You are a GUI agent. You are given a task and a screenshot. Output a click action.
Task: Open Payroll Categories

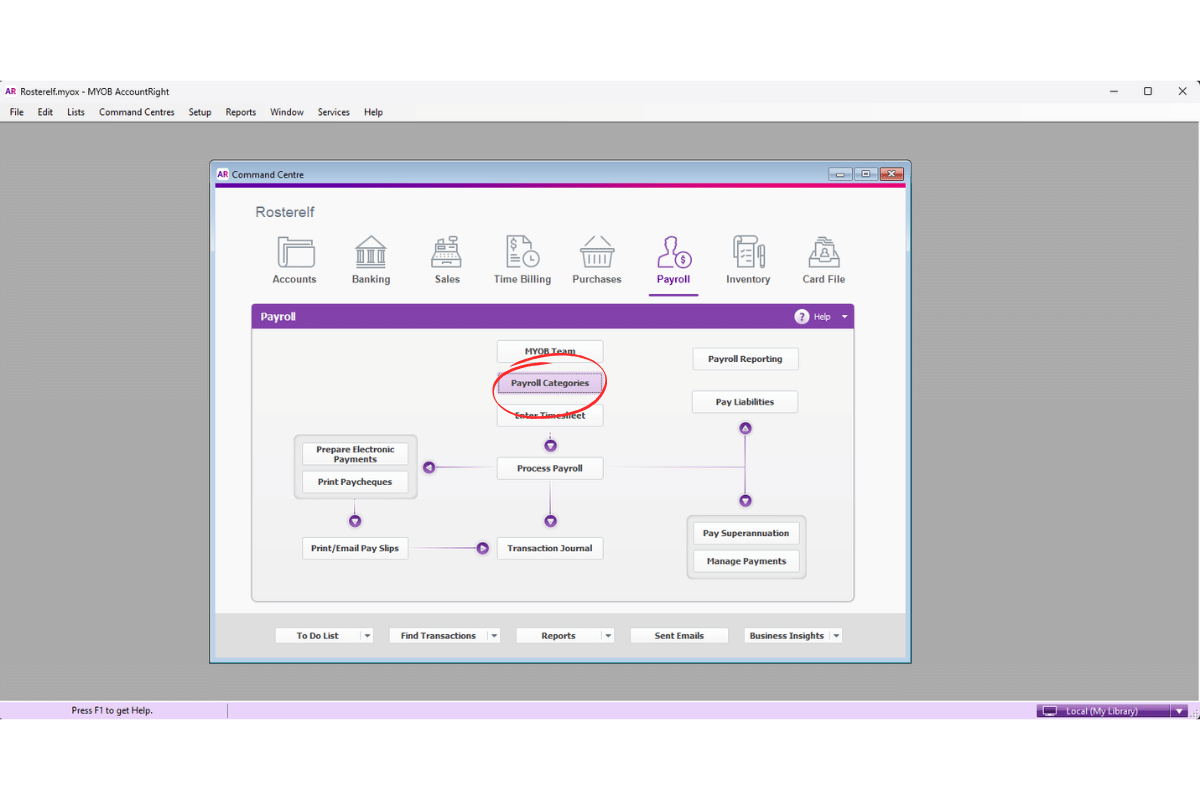click(x=550, y=383)
